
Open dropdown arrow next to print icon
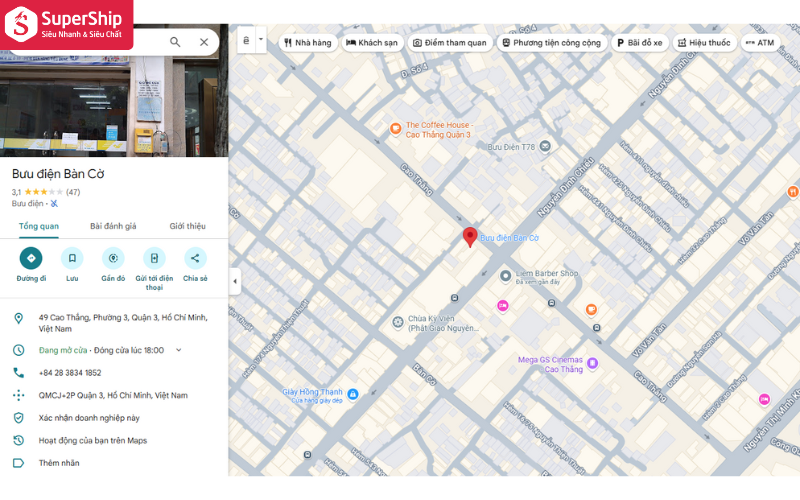click(x=261, y=40)
